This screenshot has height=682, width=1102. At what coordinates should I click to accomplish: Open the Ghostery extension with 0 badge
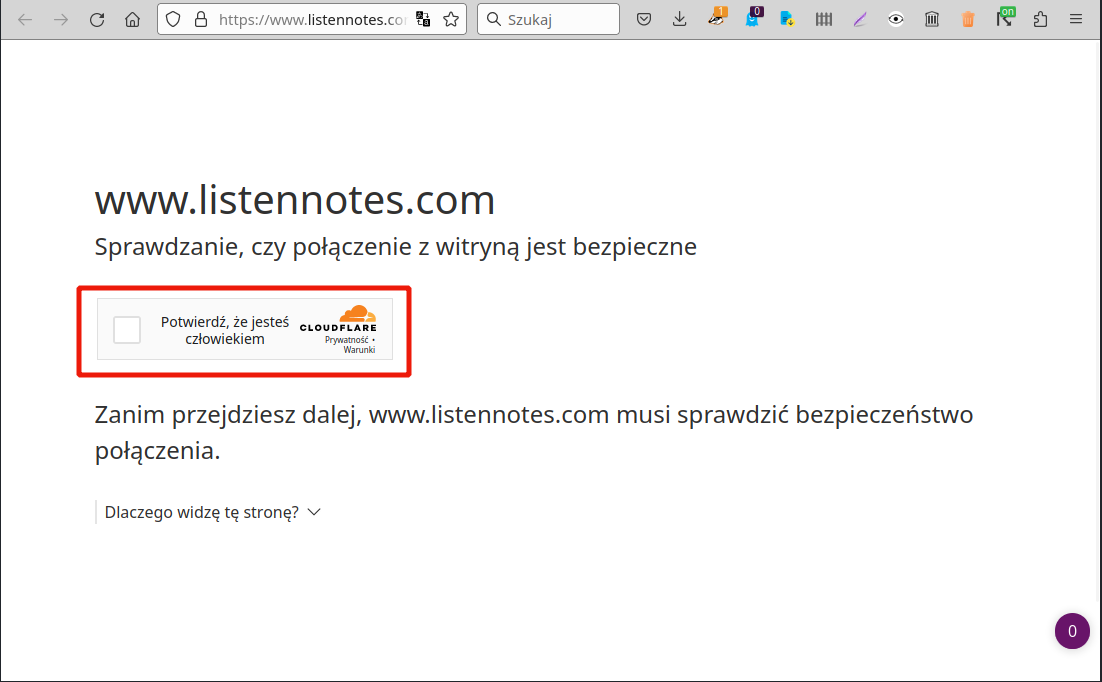[x=752, y=19]
